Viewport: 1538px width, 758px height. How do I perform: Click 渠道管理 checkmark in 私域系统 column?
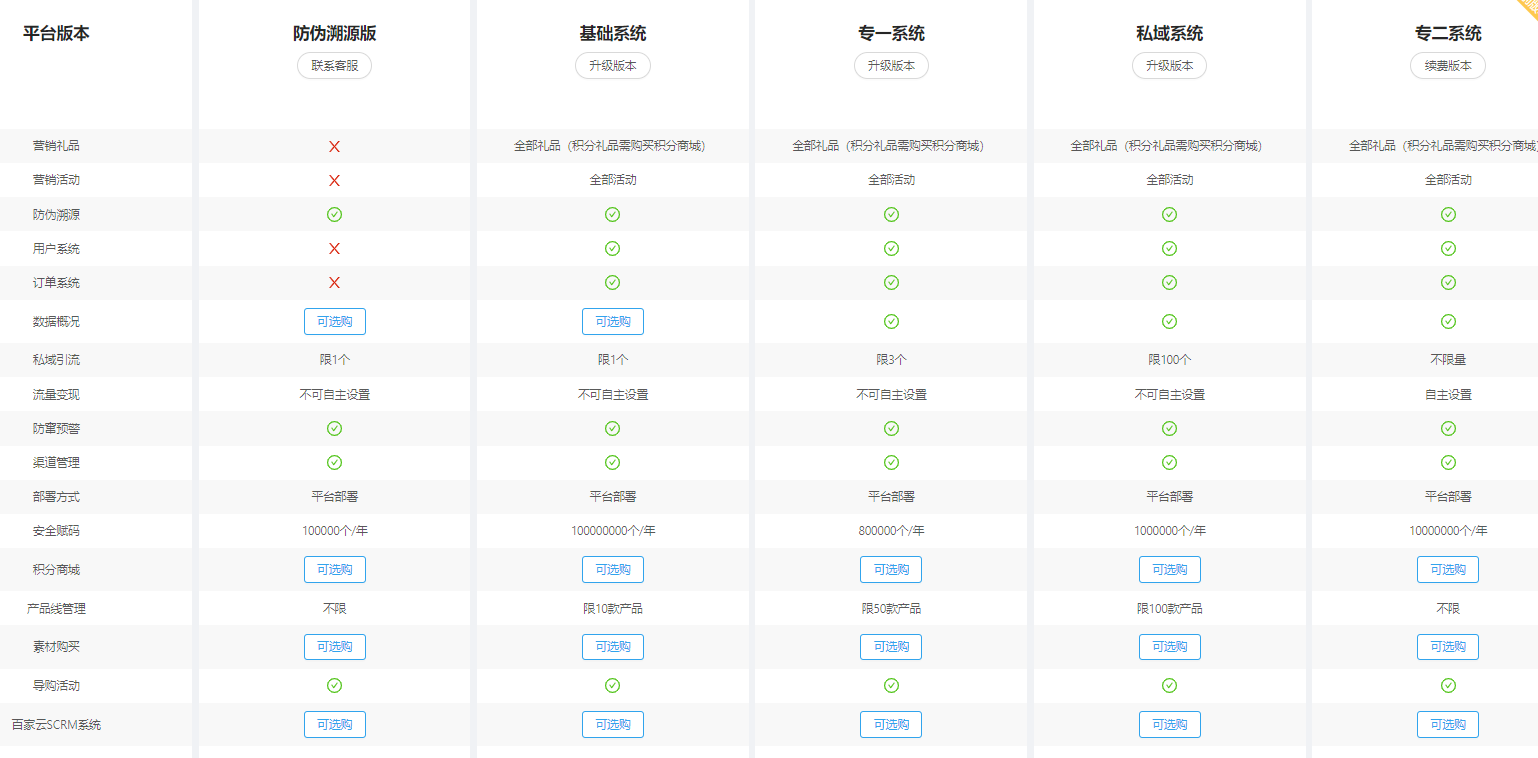(x=1169, y=462)
